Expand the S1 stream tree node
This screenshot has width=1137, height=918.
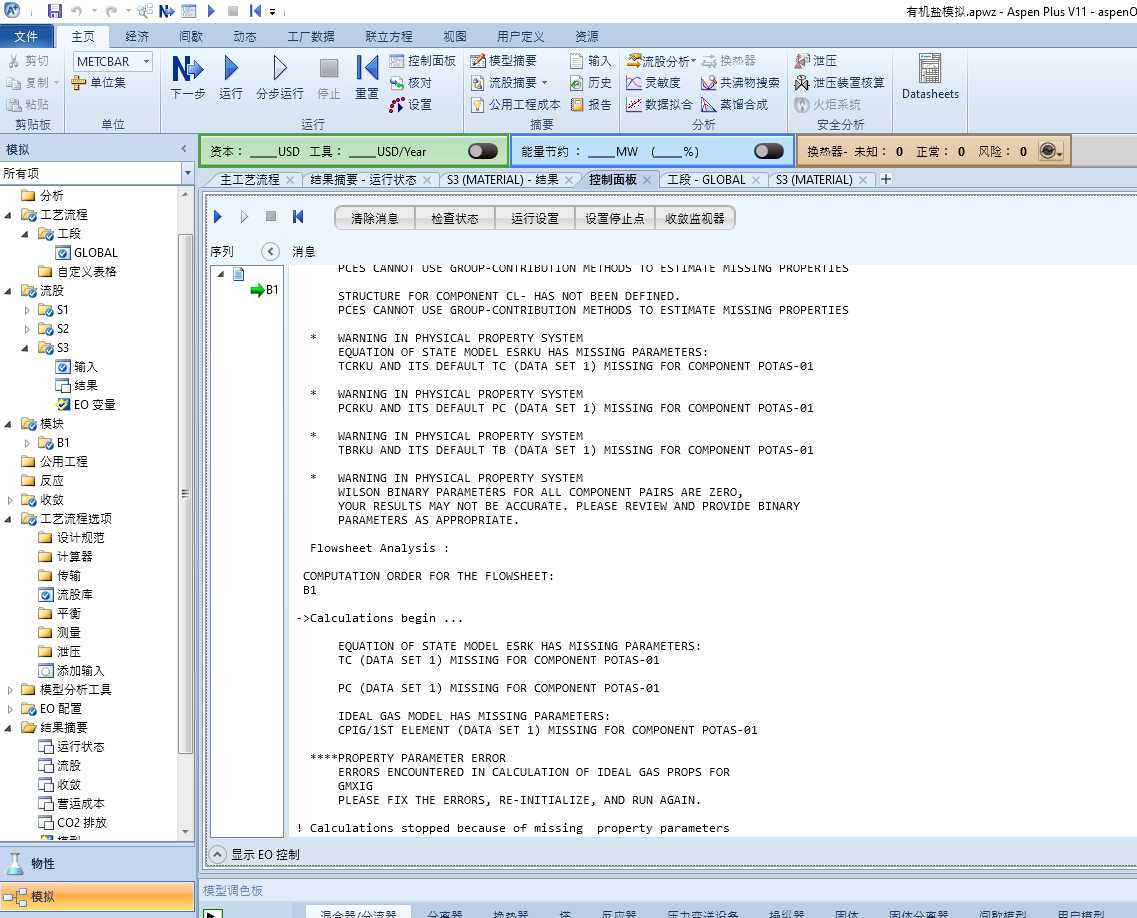[x=28, y=310]
